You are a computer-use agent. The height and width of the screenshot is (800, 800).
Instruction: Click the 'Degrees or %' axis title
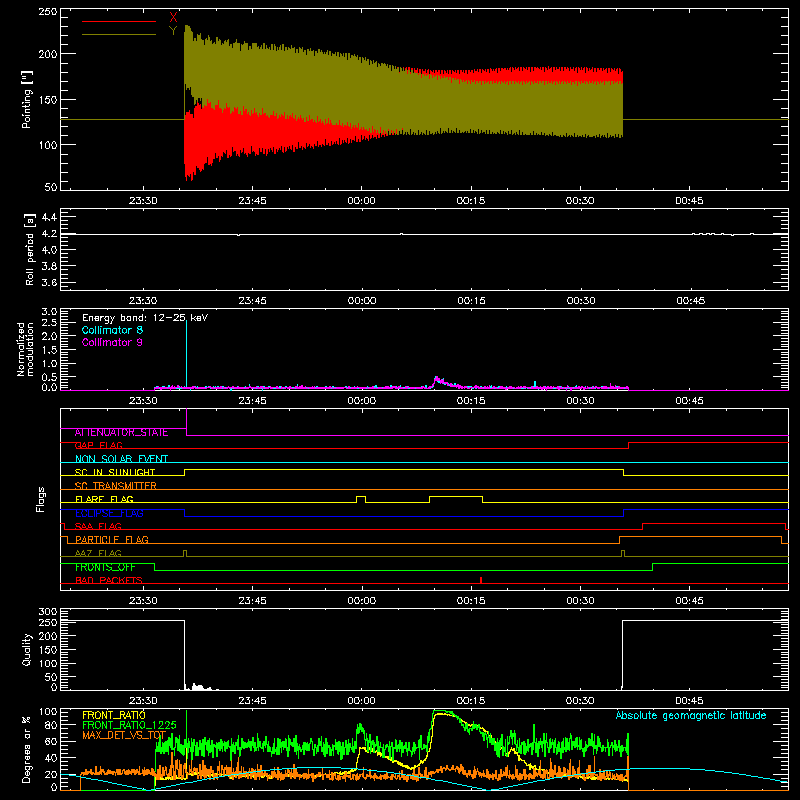coord(26,749)
